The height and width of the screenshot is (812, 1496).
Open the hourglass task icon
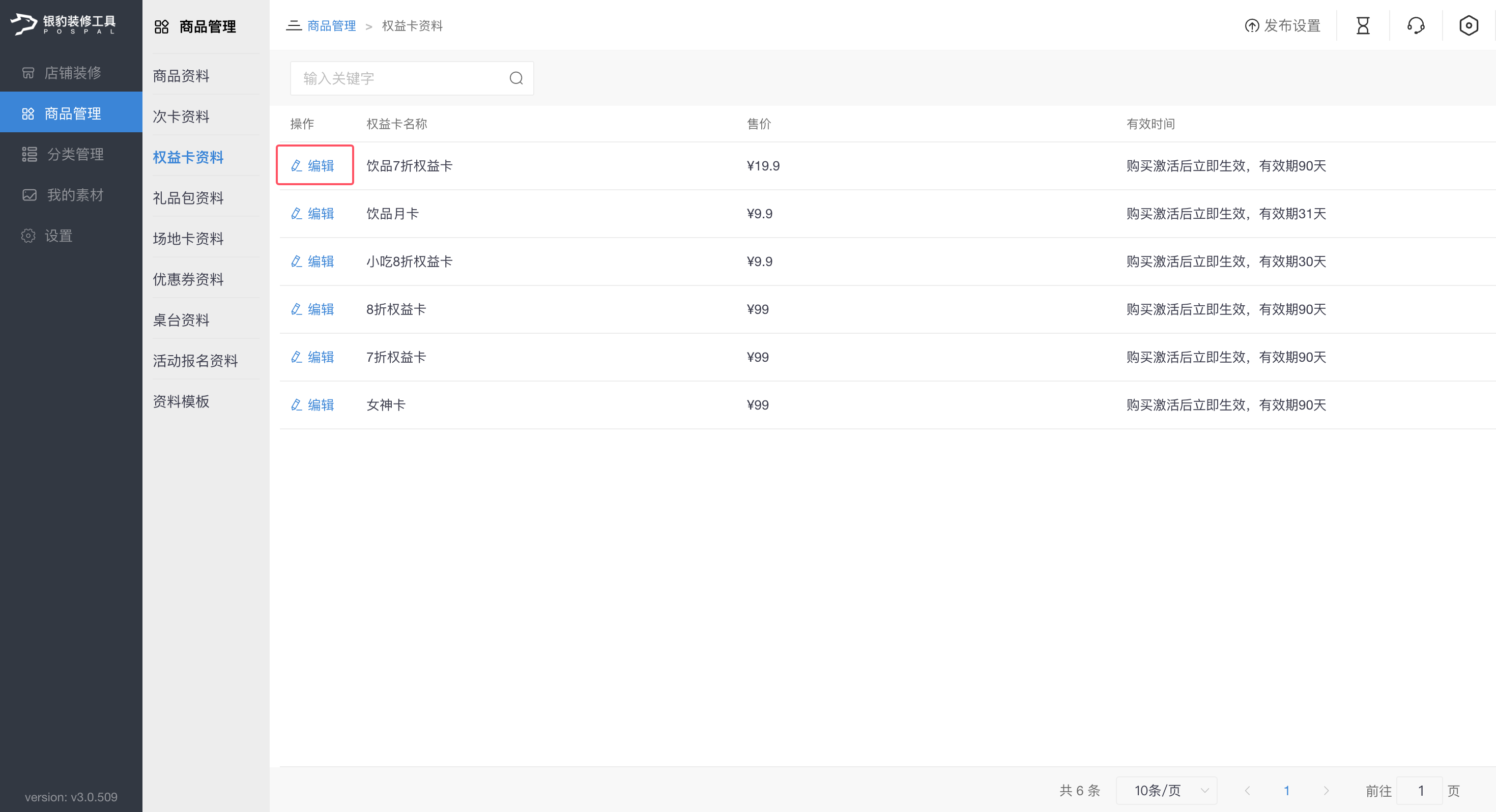point(1363,25)
